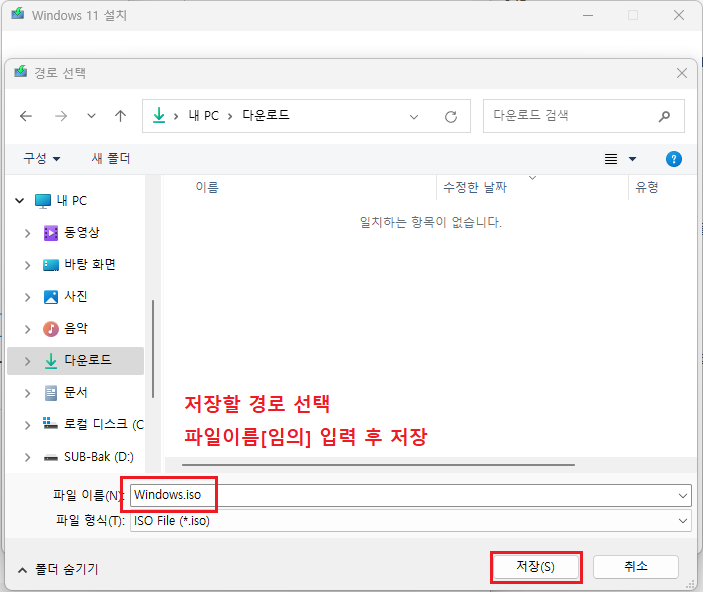This screenshot has height=592, width=703.
Task: Refresh the 다운로드 folder view
Action: (x=451, y=117)
